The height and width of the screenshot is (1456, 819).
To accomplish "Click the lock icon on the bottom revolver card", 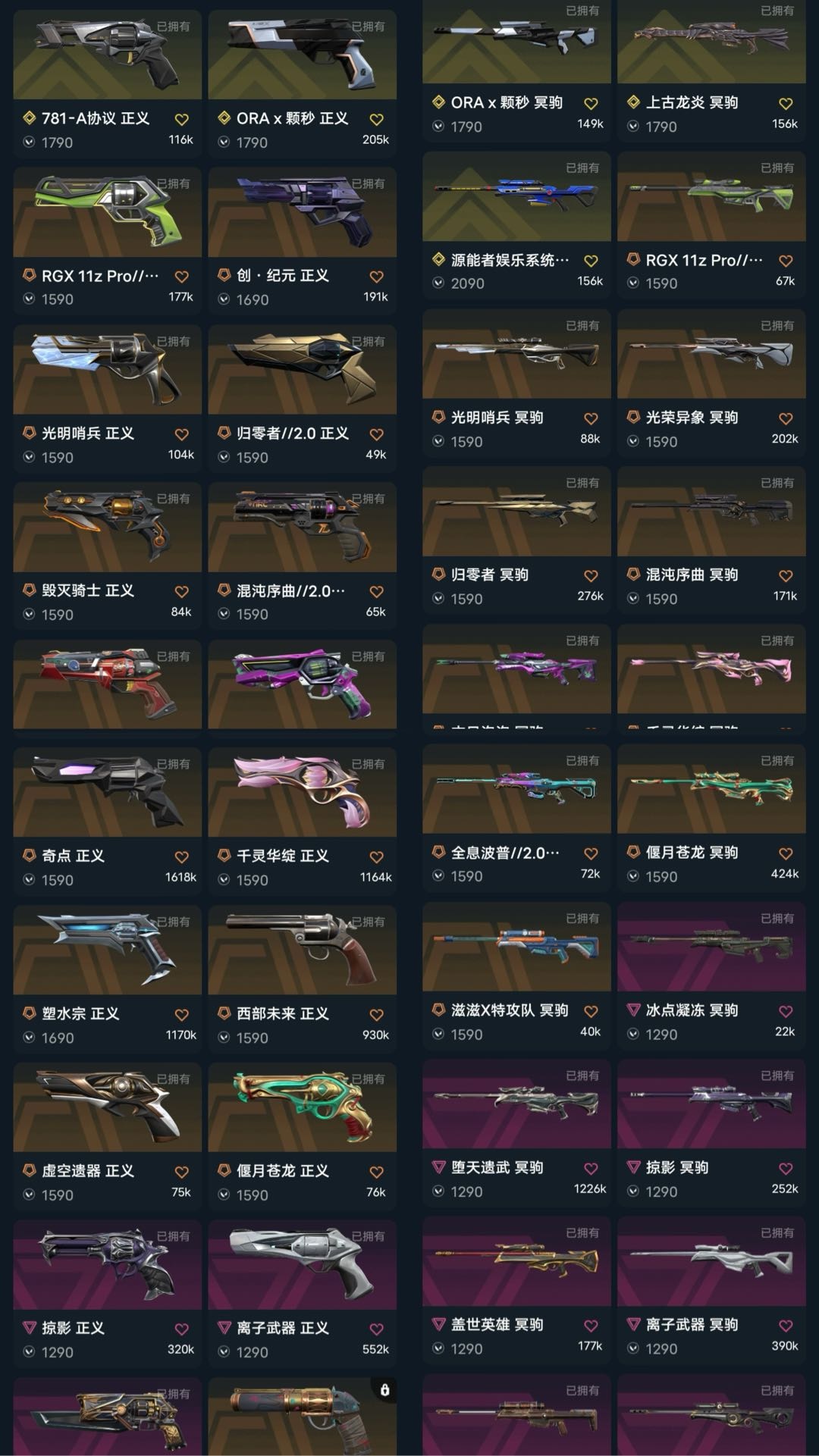I will (x=384, y=1389).
